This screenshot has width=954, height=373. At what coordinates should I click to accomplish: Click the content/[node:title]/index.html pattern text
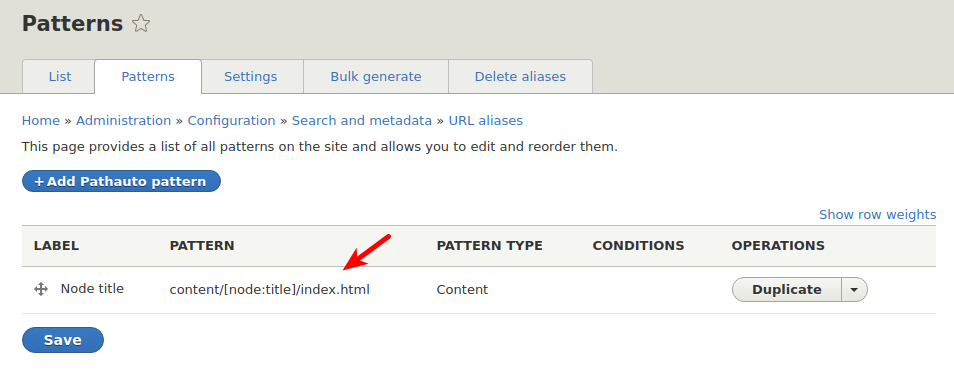tap(270, 290)
